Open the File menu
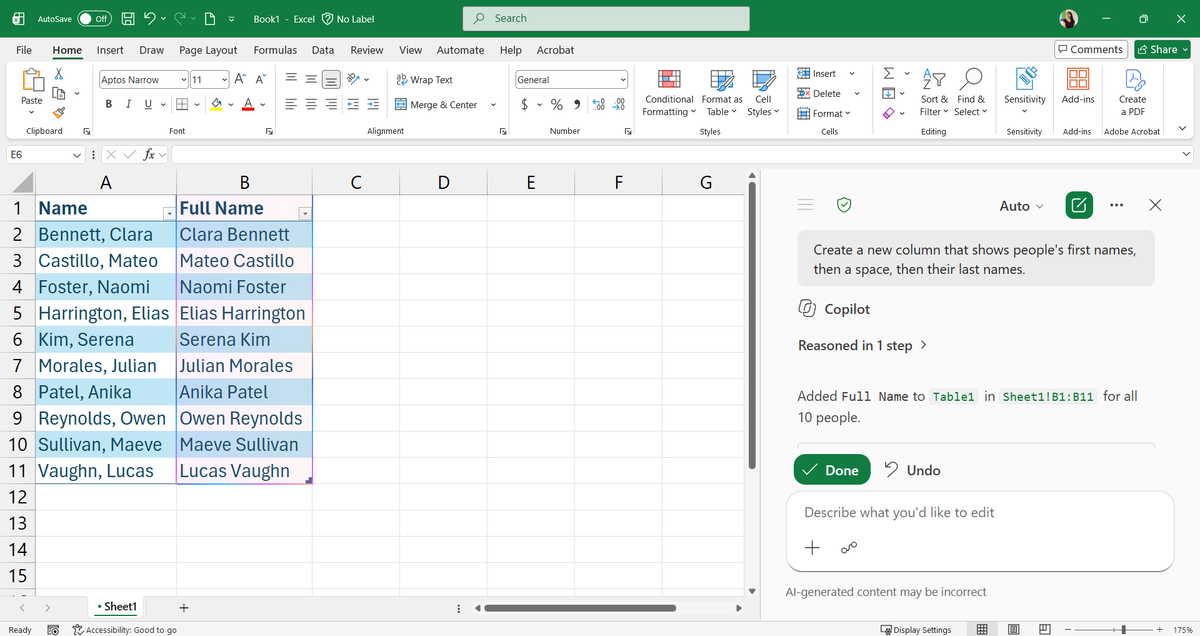This screenshot has height=636, width=1200. [x=24, y=50]
